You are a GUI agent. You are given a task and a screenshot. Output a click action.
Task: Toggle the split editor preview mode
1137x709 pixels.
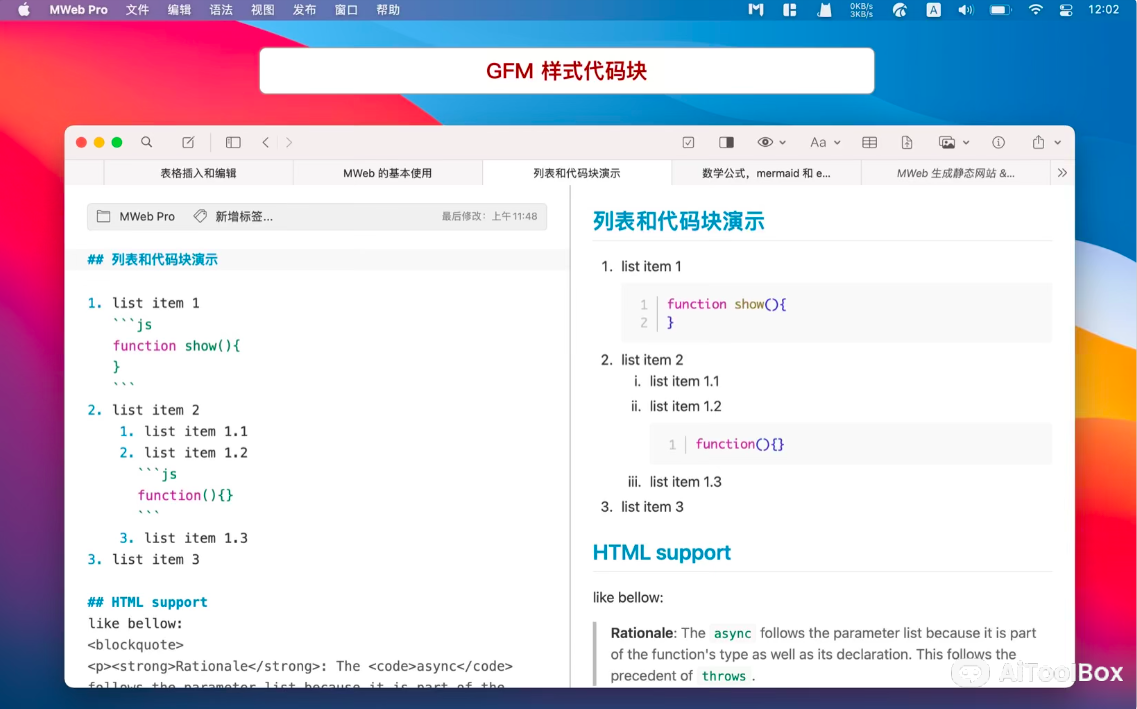[x=726, y=142]
